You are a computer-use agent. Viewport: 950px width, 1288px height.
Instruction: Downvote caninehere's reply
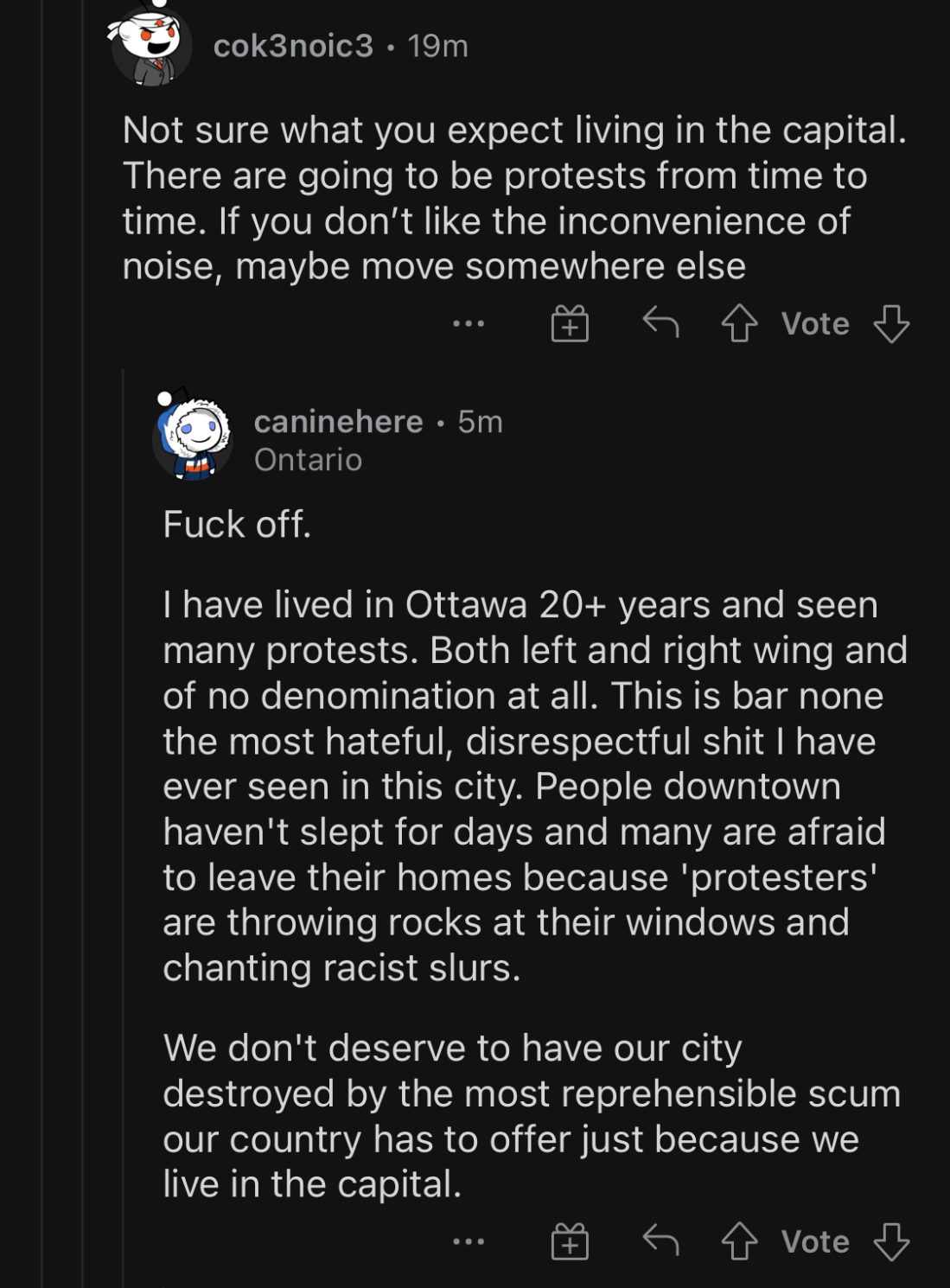(x=891, y=1242)
